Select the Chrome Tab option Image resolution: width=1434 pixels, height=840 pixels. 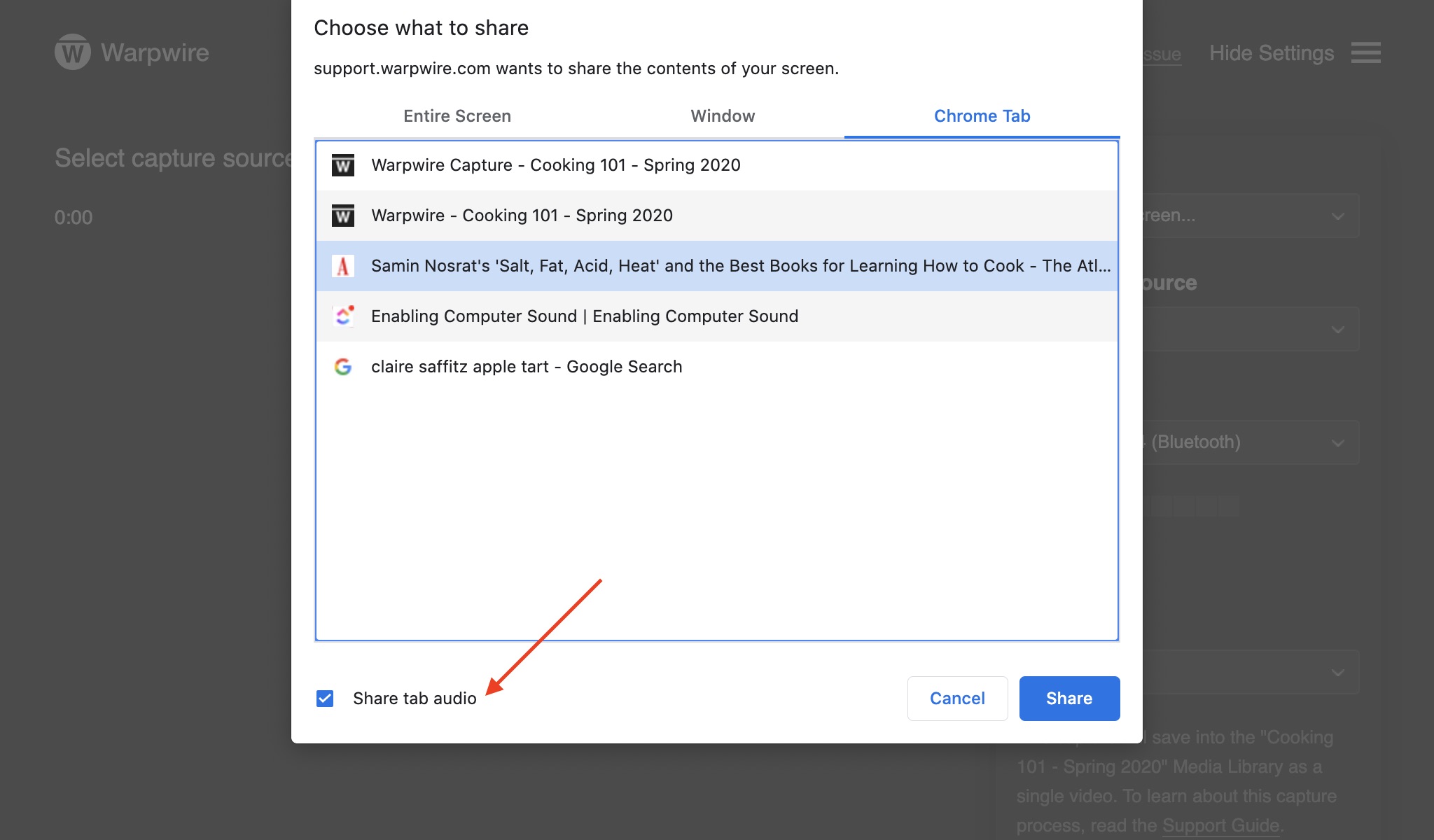(x=982, y=116)
